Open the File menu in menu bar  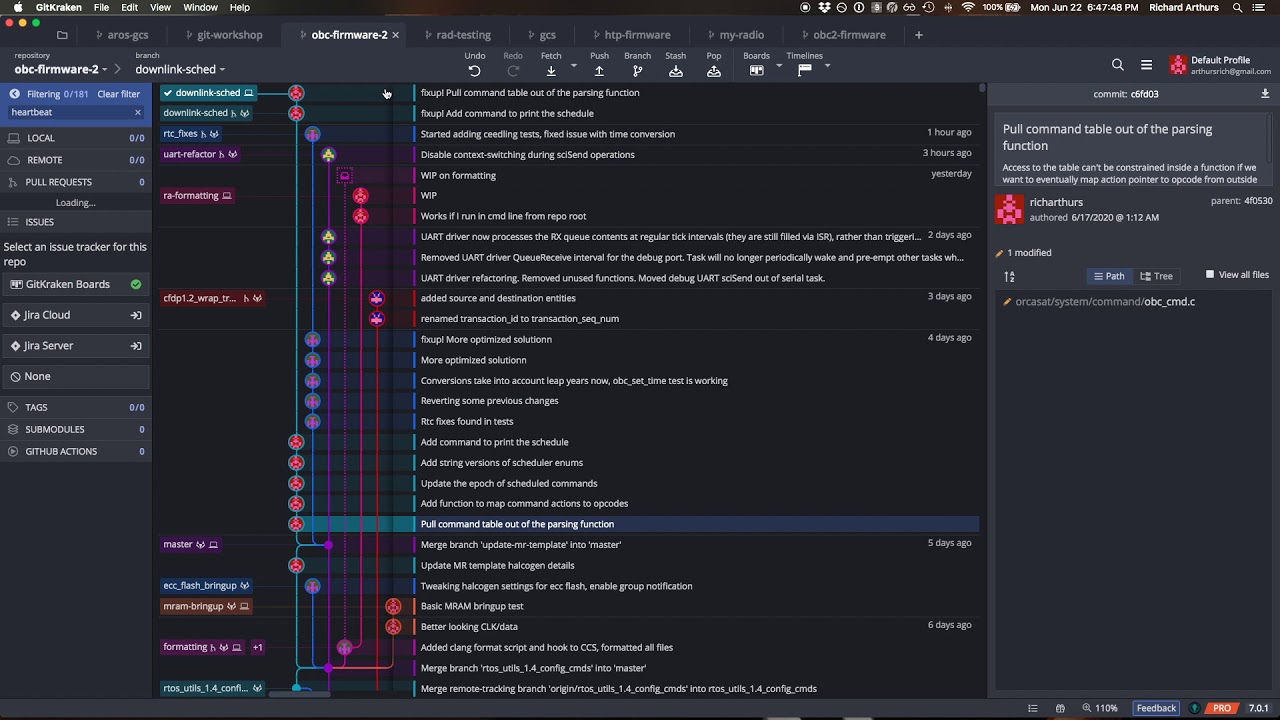coord(101,7)
